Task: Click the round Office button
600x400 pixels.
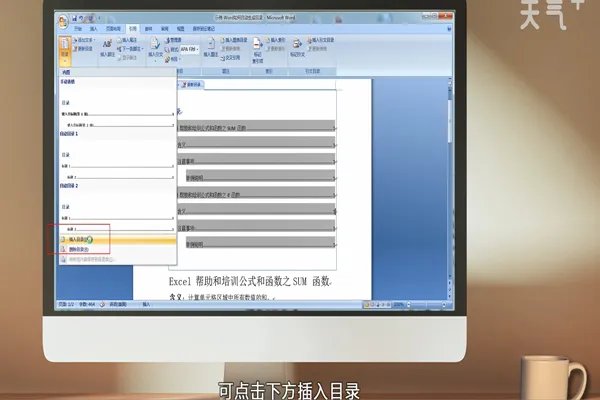Action: tap(63, 21)
